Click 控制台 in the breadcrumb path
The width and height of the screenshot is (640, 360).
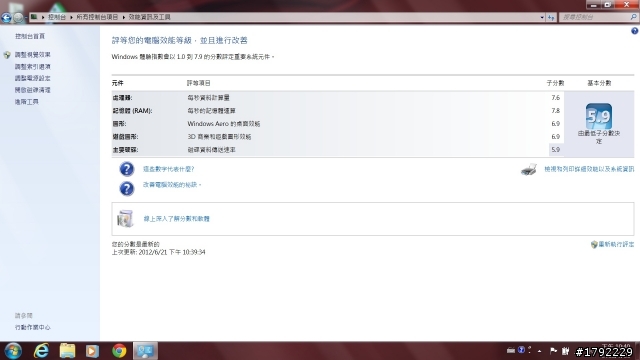57,17
